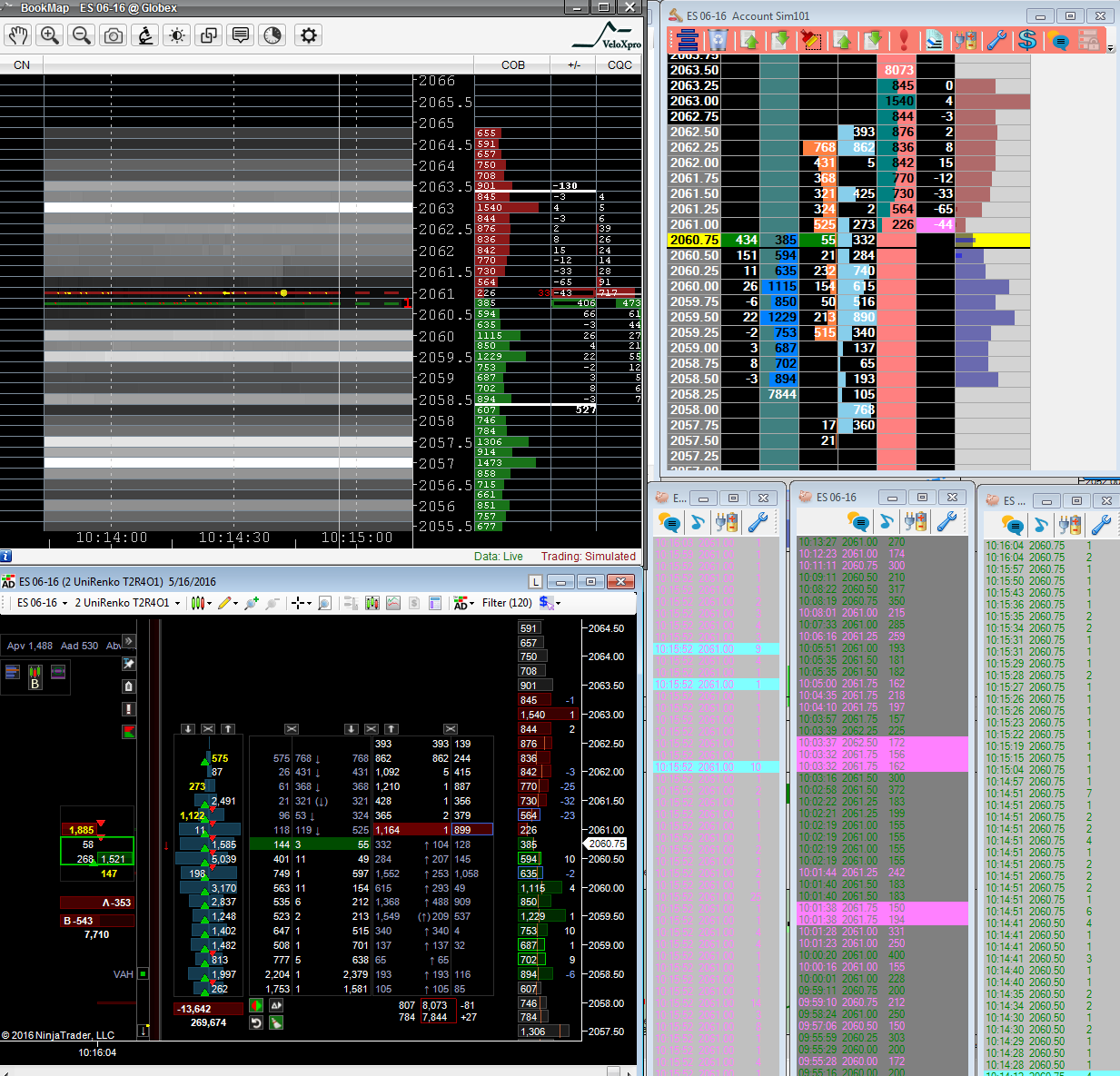Click the red paintbrush selection icon in DOM

point(811,40)
